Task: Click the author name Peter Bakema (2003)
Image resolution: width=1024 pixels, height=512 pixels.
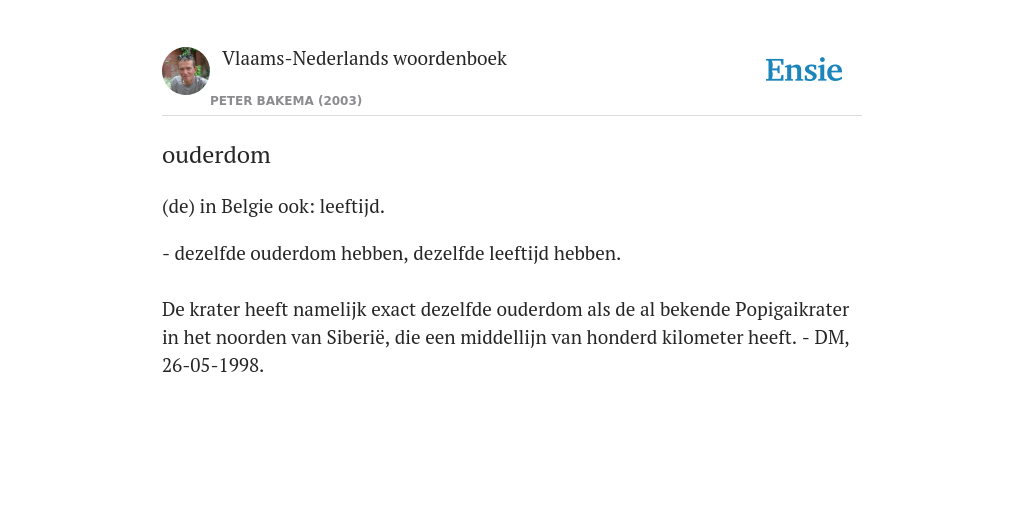Action: pyautogui.click(x=285, y=101)
